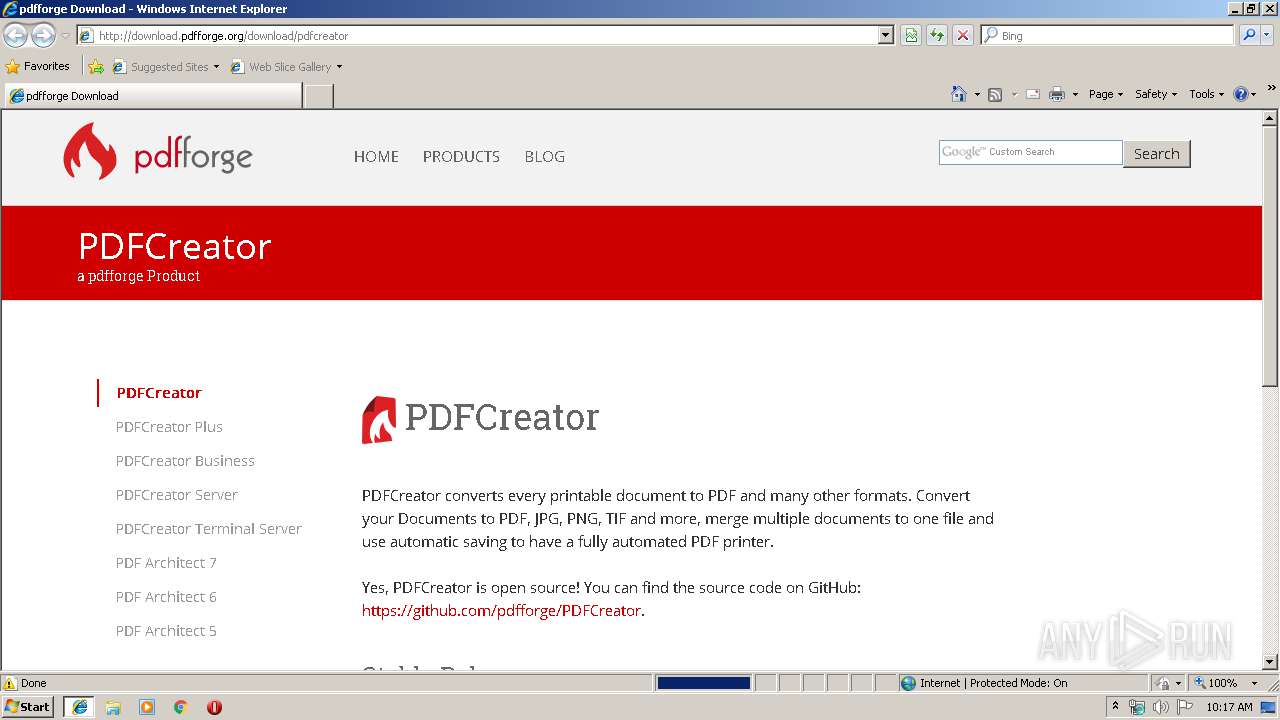This screenshot has width=1280, height=720.
Task: Click the Home icon in command bar
Action: [x=959, y=94]
